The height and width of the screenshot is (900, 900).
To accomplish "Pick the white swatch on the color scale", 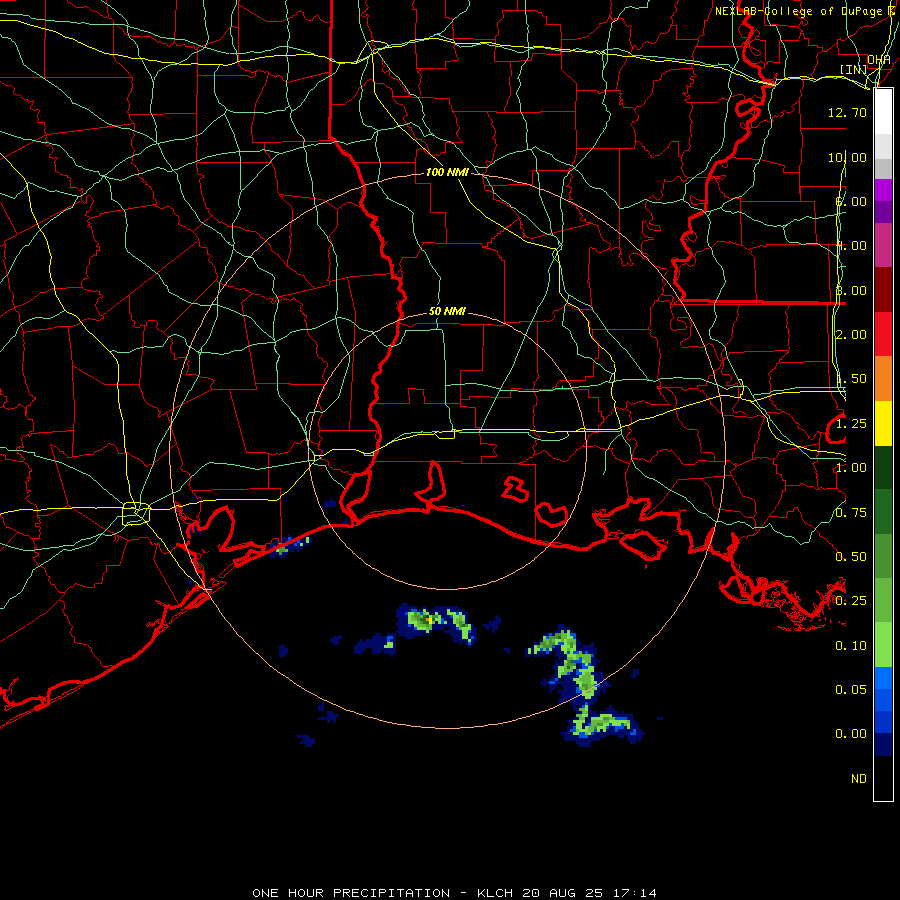I will tap(883, 112).
